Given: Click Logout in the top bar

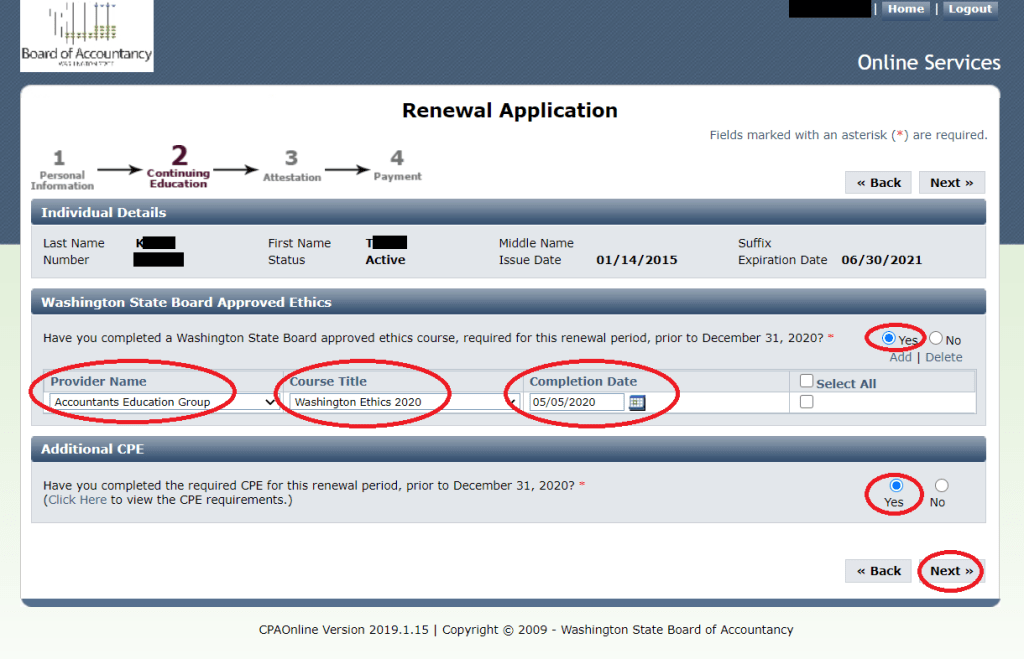Looking at the screenshot, I should pyautogui.click(x=970, y=9).
